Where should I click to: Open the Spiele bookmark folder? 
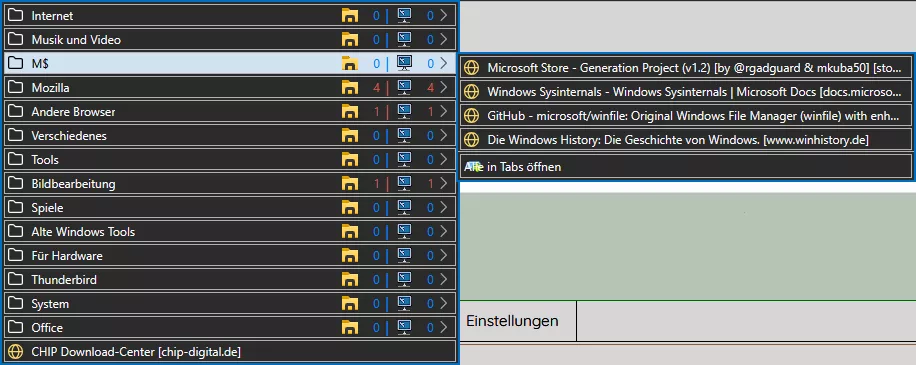230,208
